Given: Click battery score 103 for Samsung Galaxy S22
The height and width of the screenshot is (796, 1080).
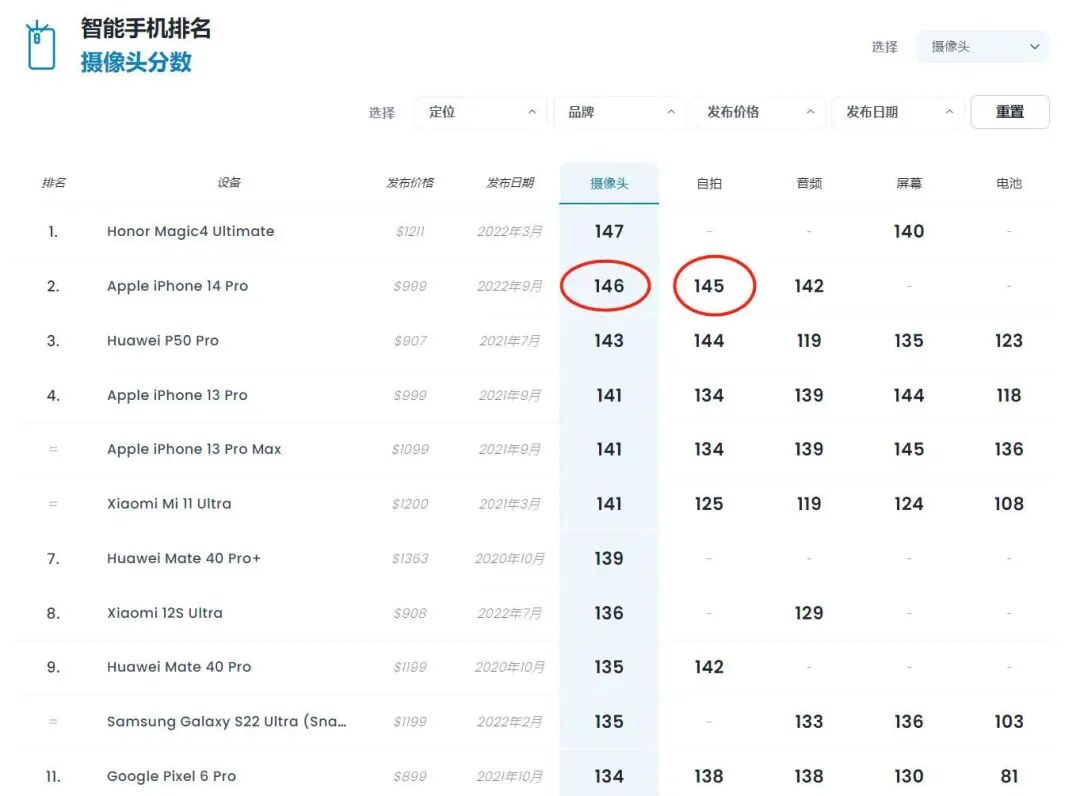Looking at the screenshot, I should pos(1008,722).
